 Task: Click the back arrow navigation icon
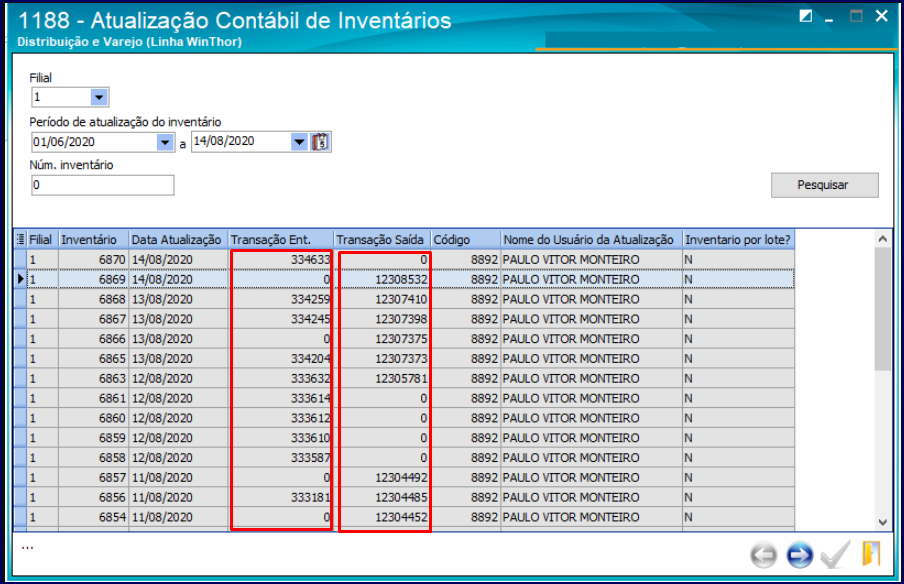coord(763,555)
